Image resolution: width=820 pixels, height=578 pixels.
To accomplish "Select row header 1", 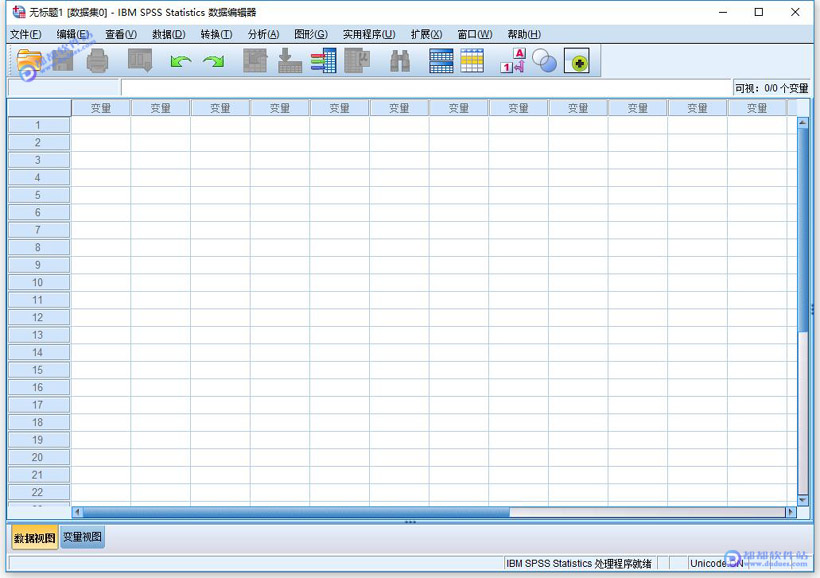I will tap(39, 125).
